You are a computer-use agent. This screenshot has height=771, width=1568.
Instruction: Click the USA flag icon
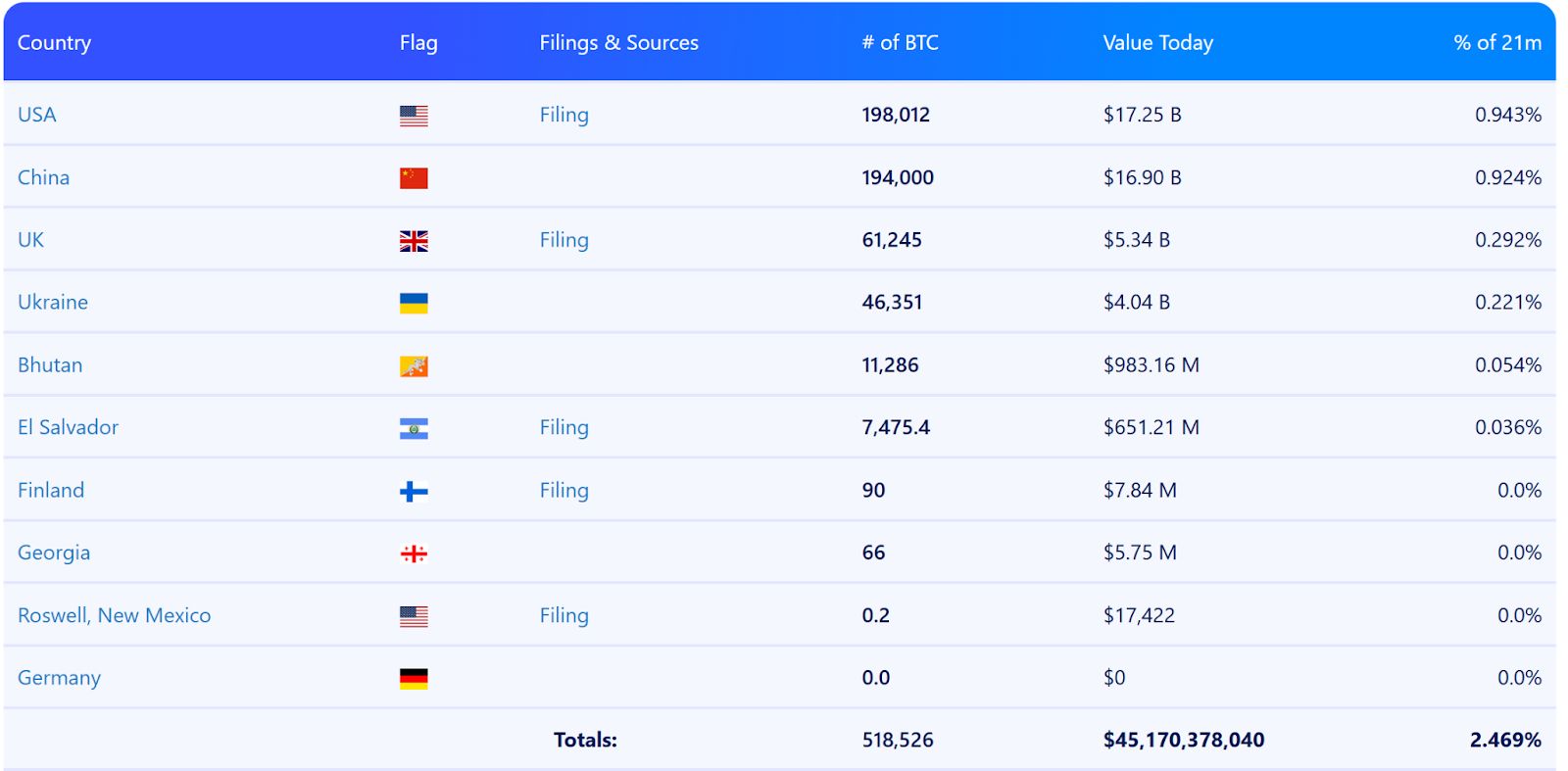click(x=415, y=115)
